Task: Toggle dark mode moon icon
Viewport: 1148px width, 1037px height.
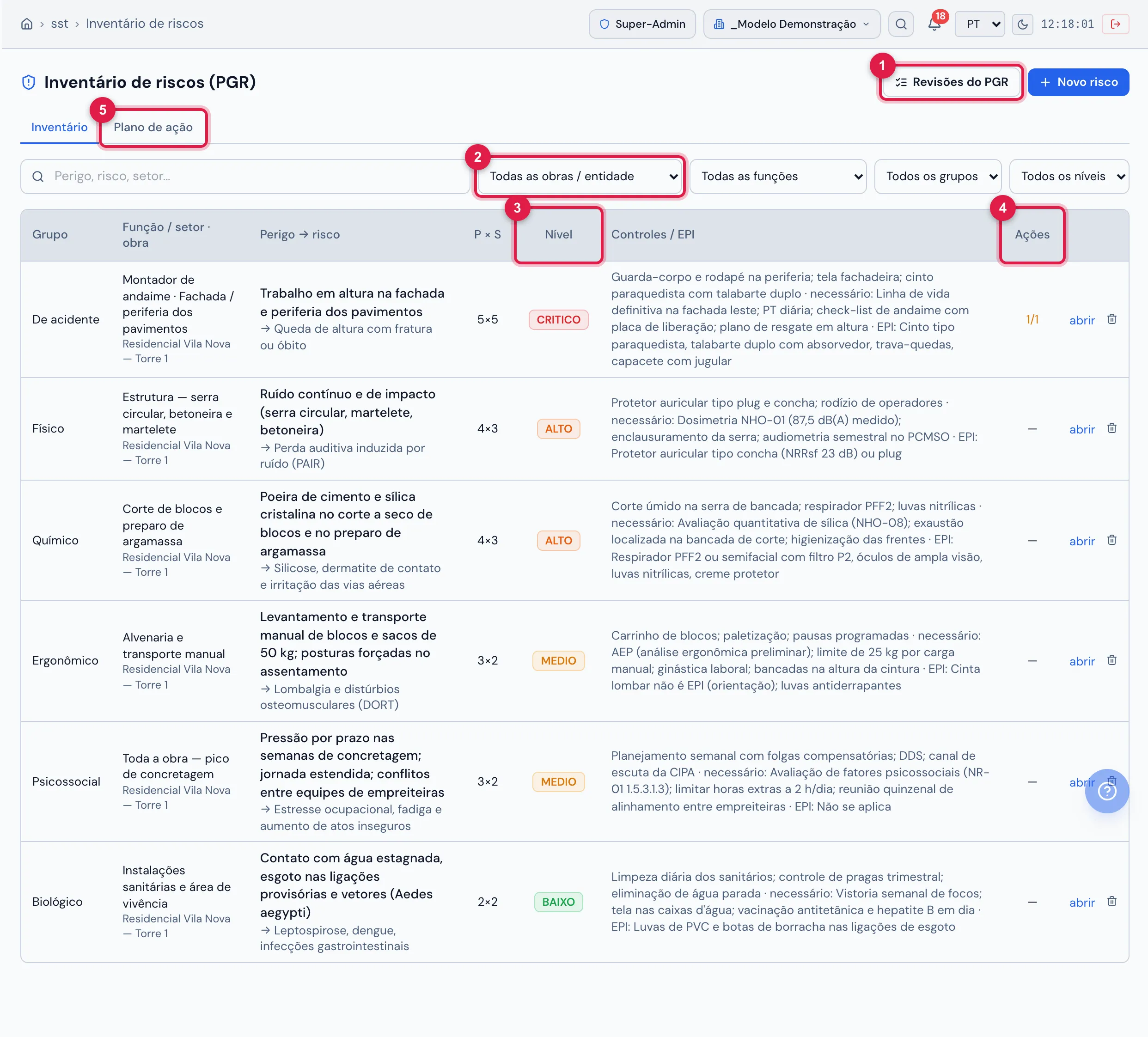Action: [x=1023, y=24]
